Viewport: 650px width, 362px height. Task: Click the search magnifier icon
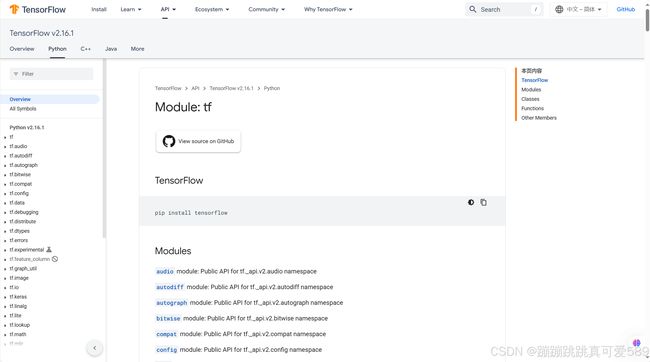473,9
